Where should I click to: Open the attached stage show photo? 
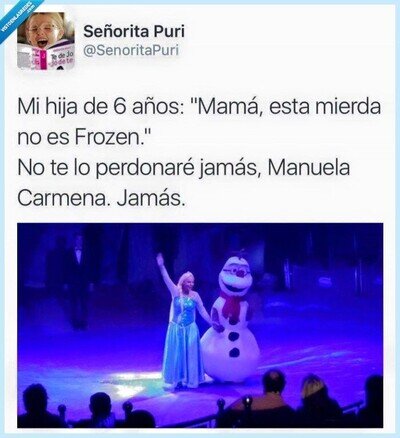click(200, 325)
